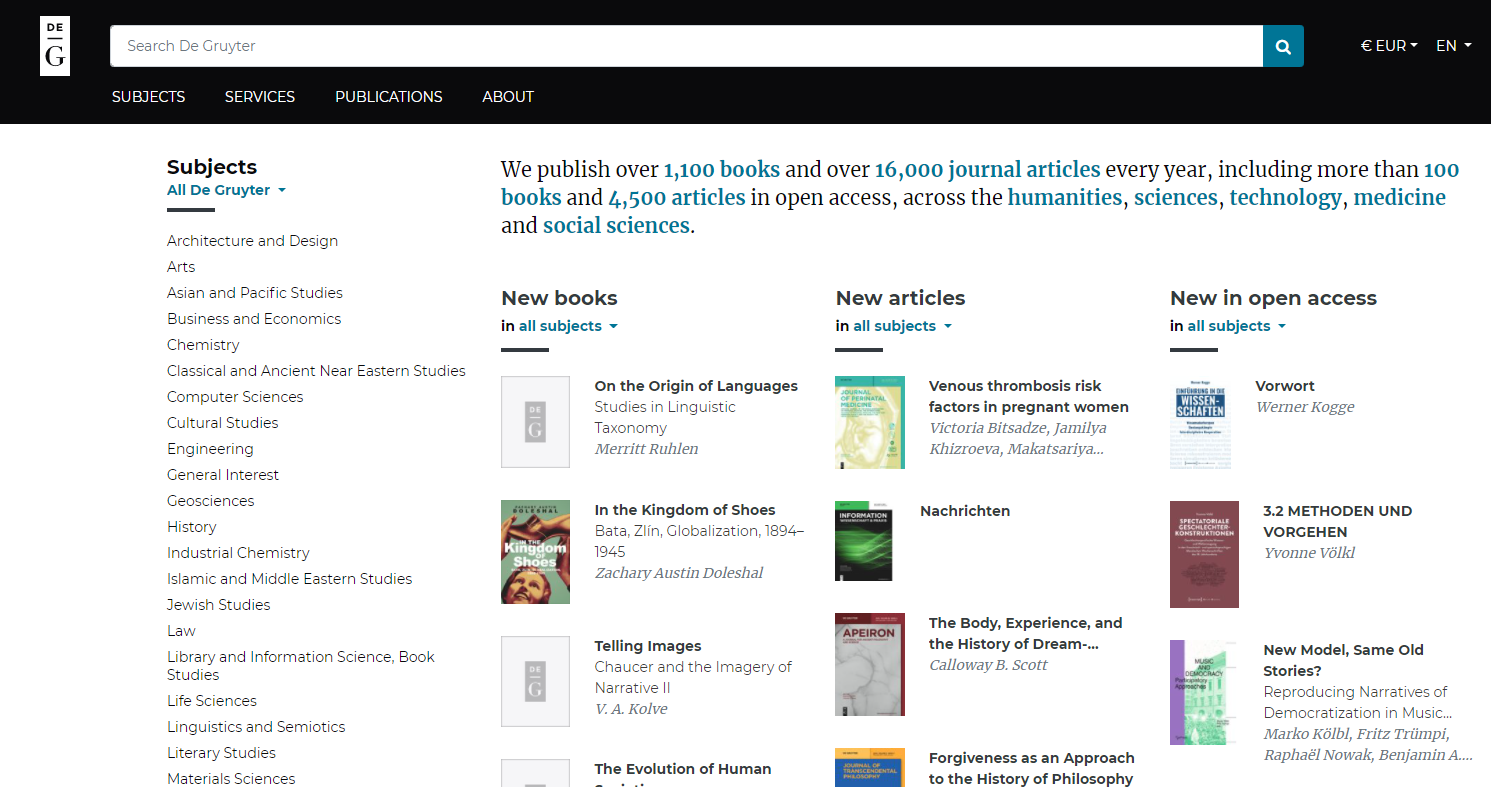The image size is (1491, 787).
Task: Follow the social sciences link
Action: 616,226
